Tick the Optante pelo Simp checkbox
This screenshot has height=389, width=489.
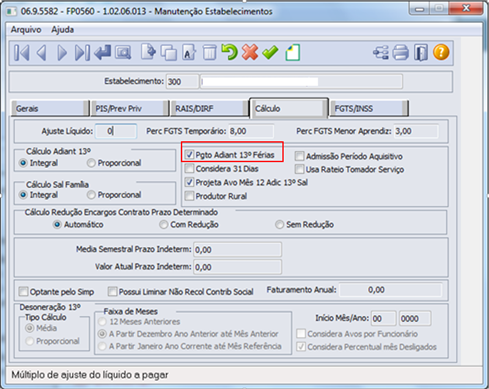coord(24,292)
